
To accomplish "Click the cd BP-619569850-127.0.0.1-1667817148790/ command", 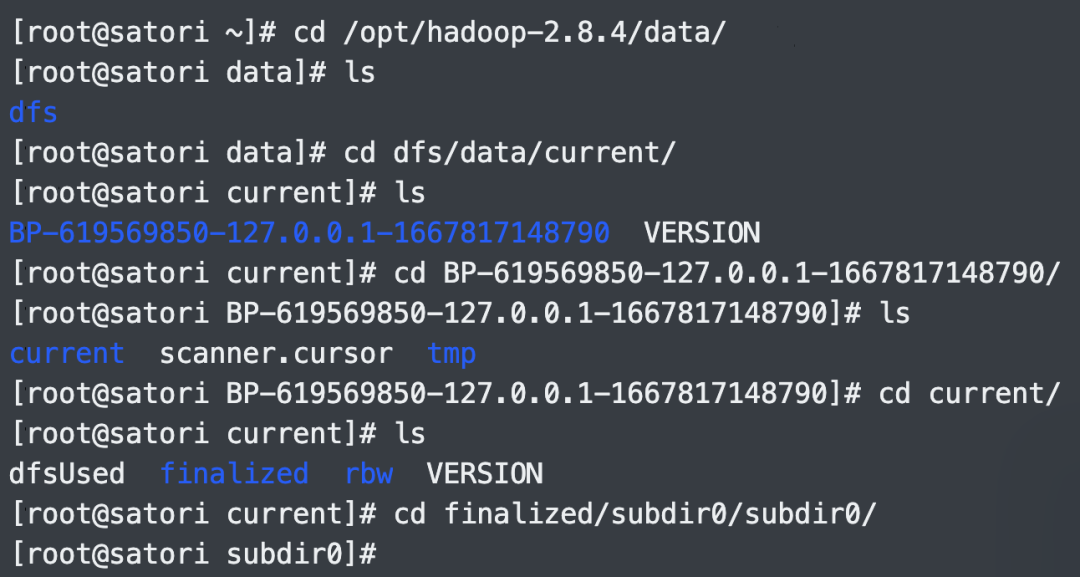I will (x=727, y=273).
